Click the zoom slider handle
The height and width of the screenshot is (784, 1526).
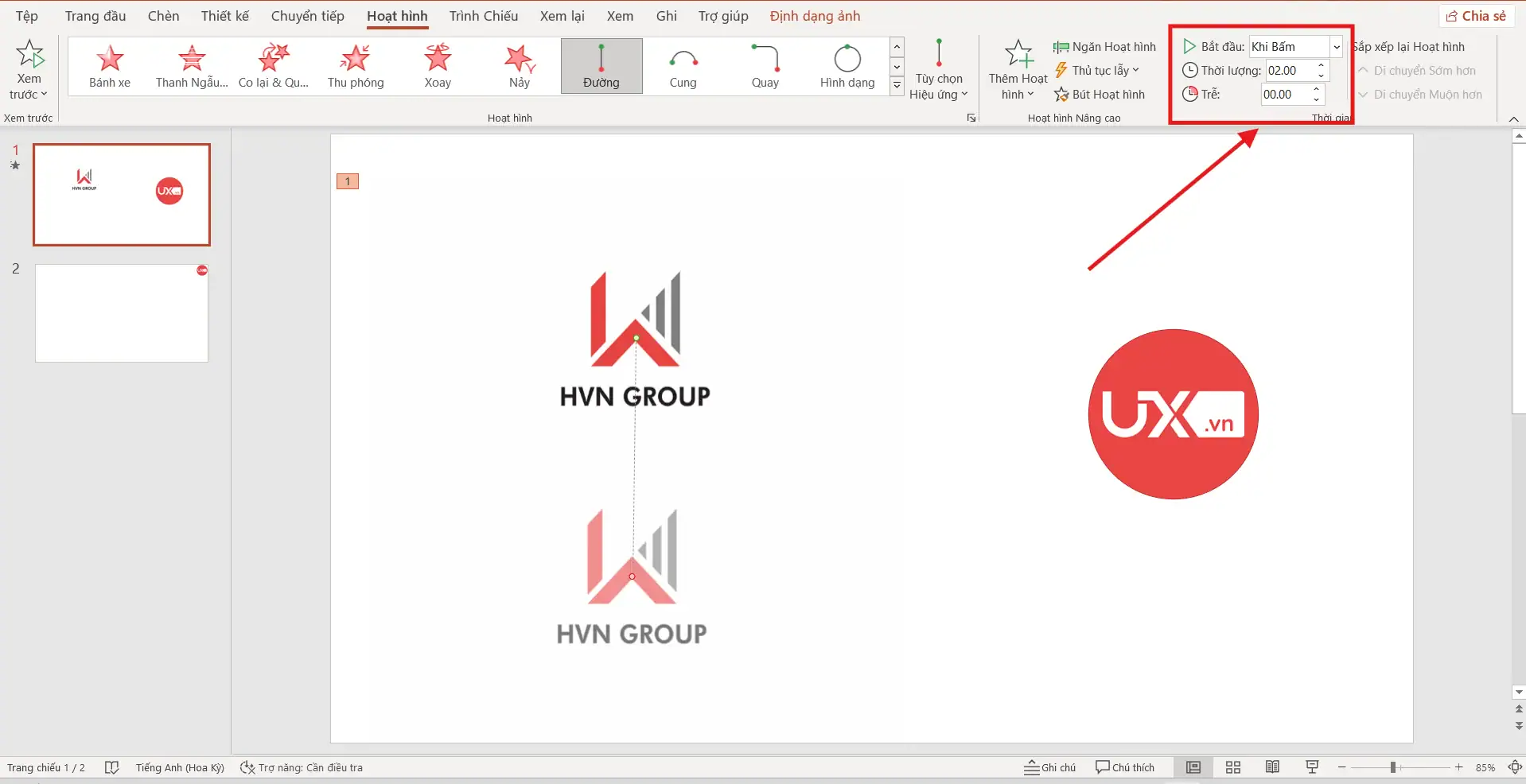[x=1393, y=767]
